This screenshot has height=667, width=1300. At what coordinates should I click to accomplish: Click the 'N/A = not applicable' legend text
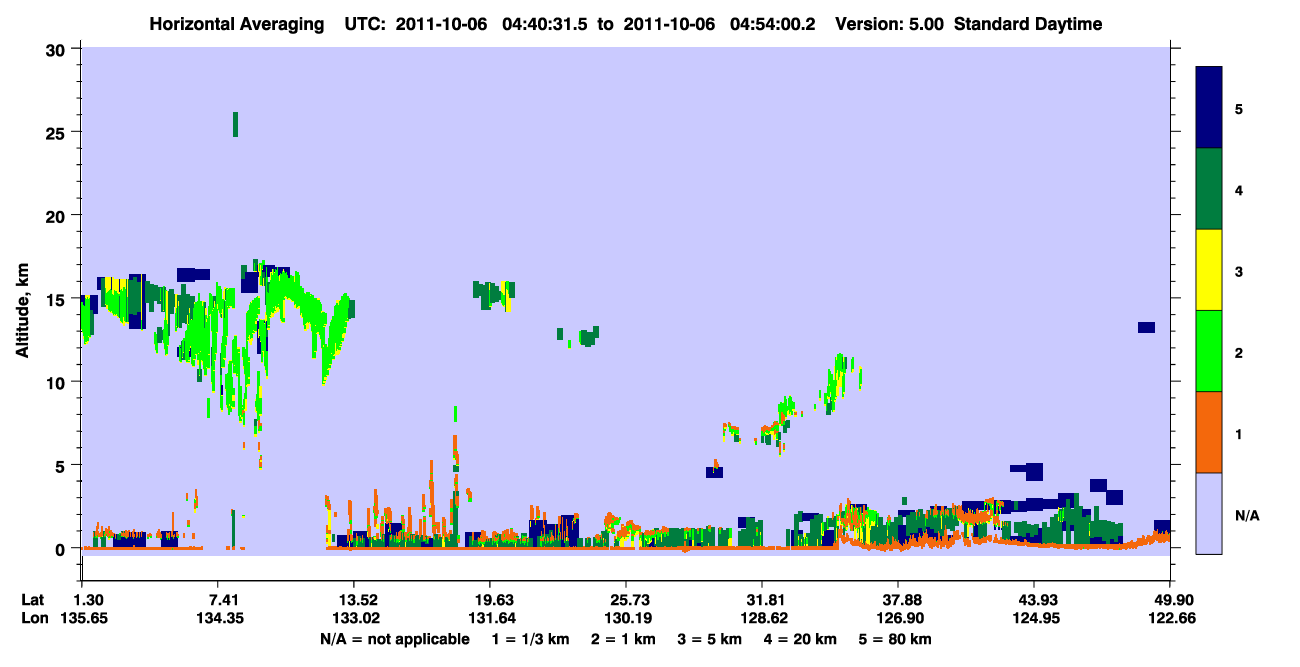click(x=395, y=639)
